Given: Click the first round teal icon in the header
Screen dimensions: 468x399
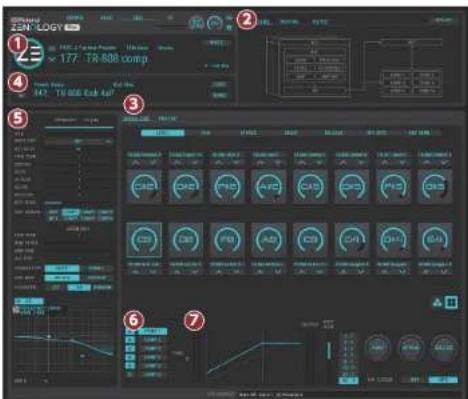Looking at the screenshot, I should pyautogui.click(x=197, y=23).
